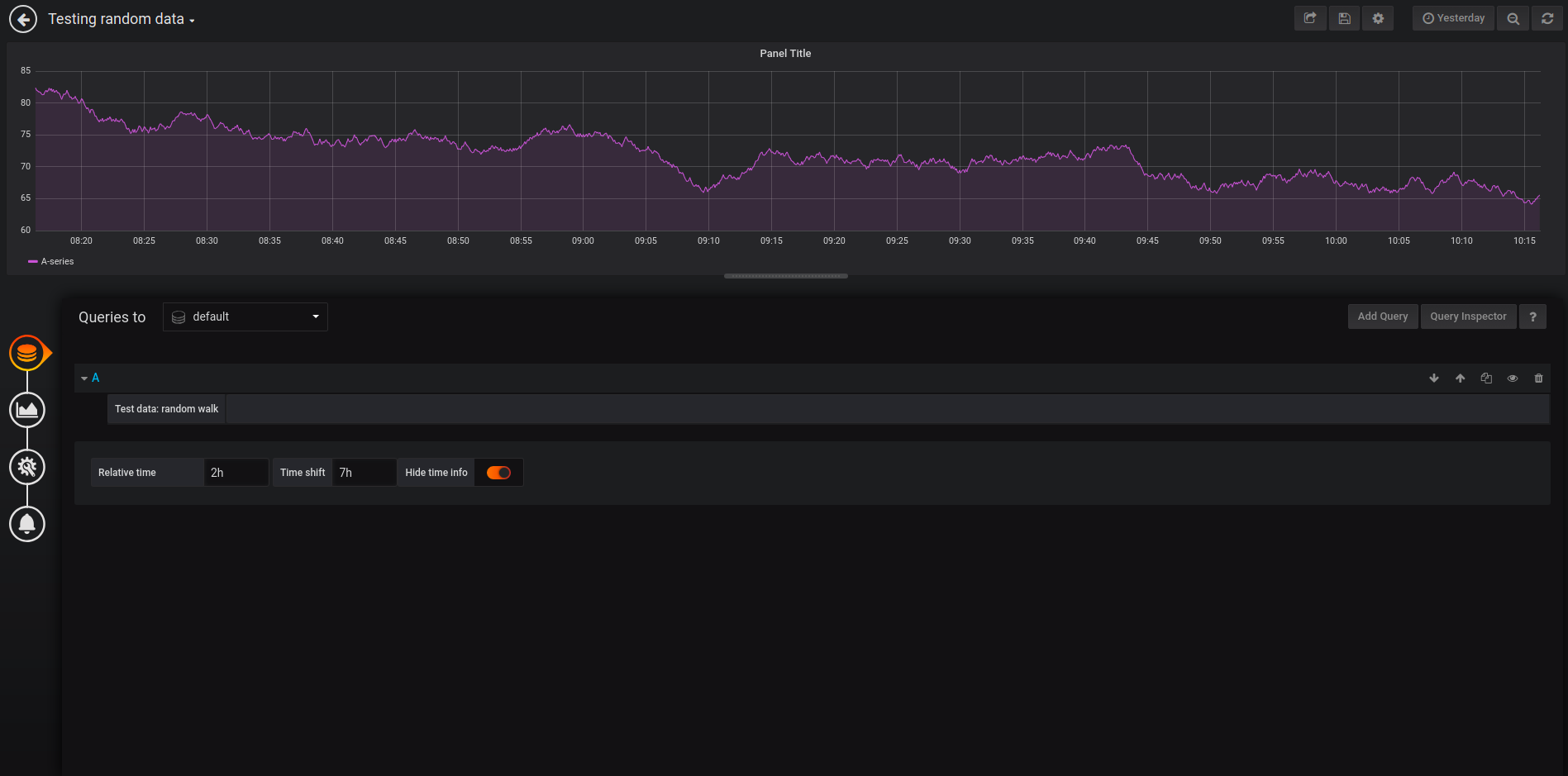The width and height of the screenshot is (1568, 776).
Task: Click the Add Query button
Action: (1382, 317)
